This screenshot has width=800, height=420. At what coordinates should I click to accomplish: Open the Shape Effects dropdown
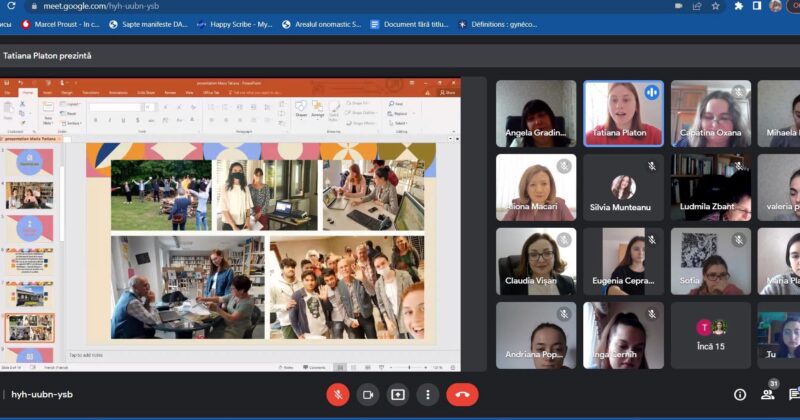(361, 123)
